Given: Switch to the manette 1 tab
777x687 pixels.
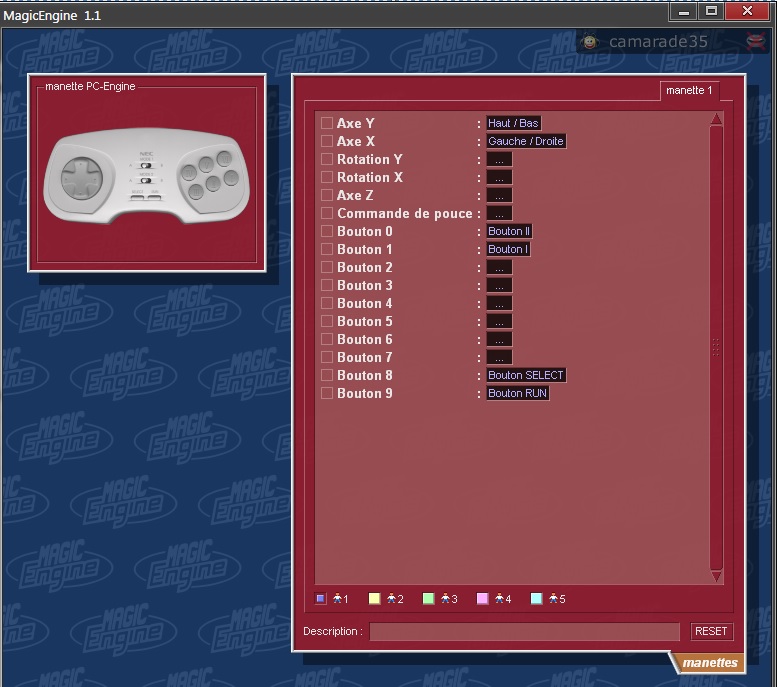Looking at the screenshot, I should [689, 90].
